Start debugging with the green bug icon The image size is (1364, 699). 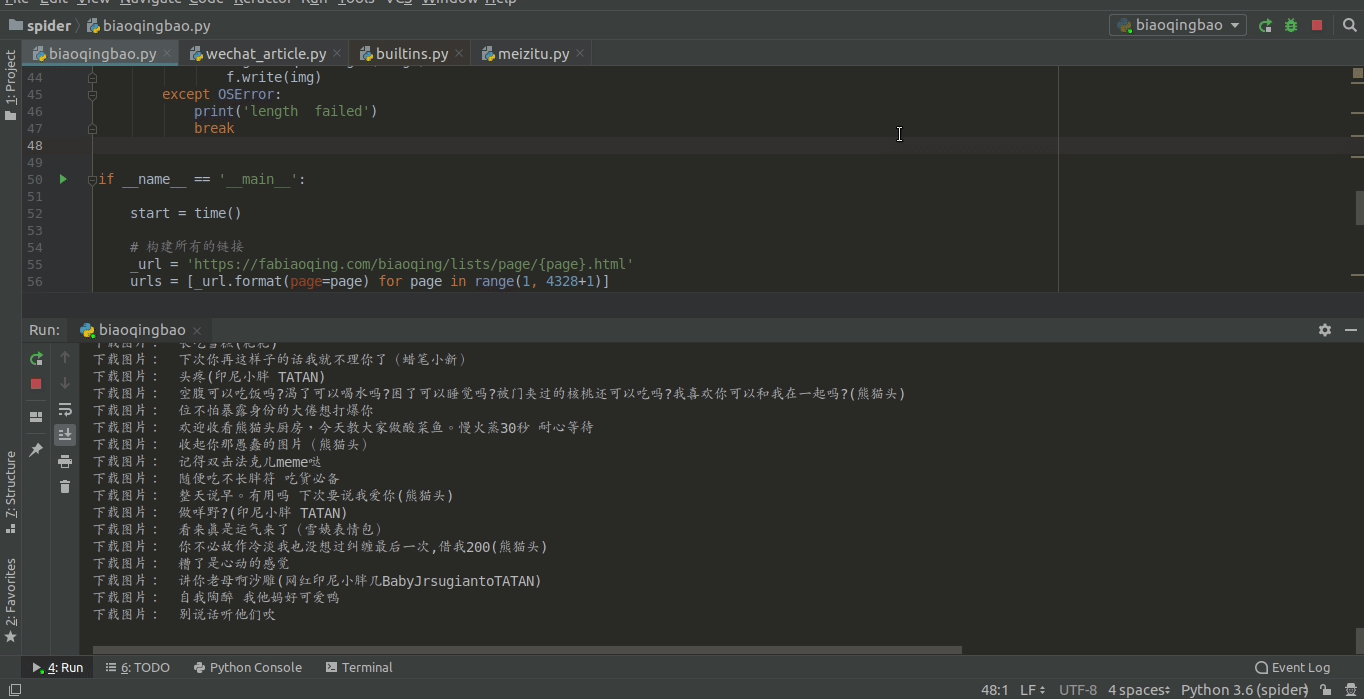(1291, 25)
